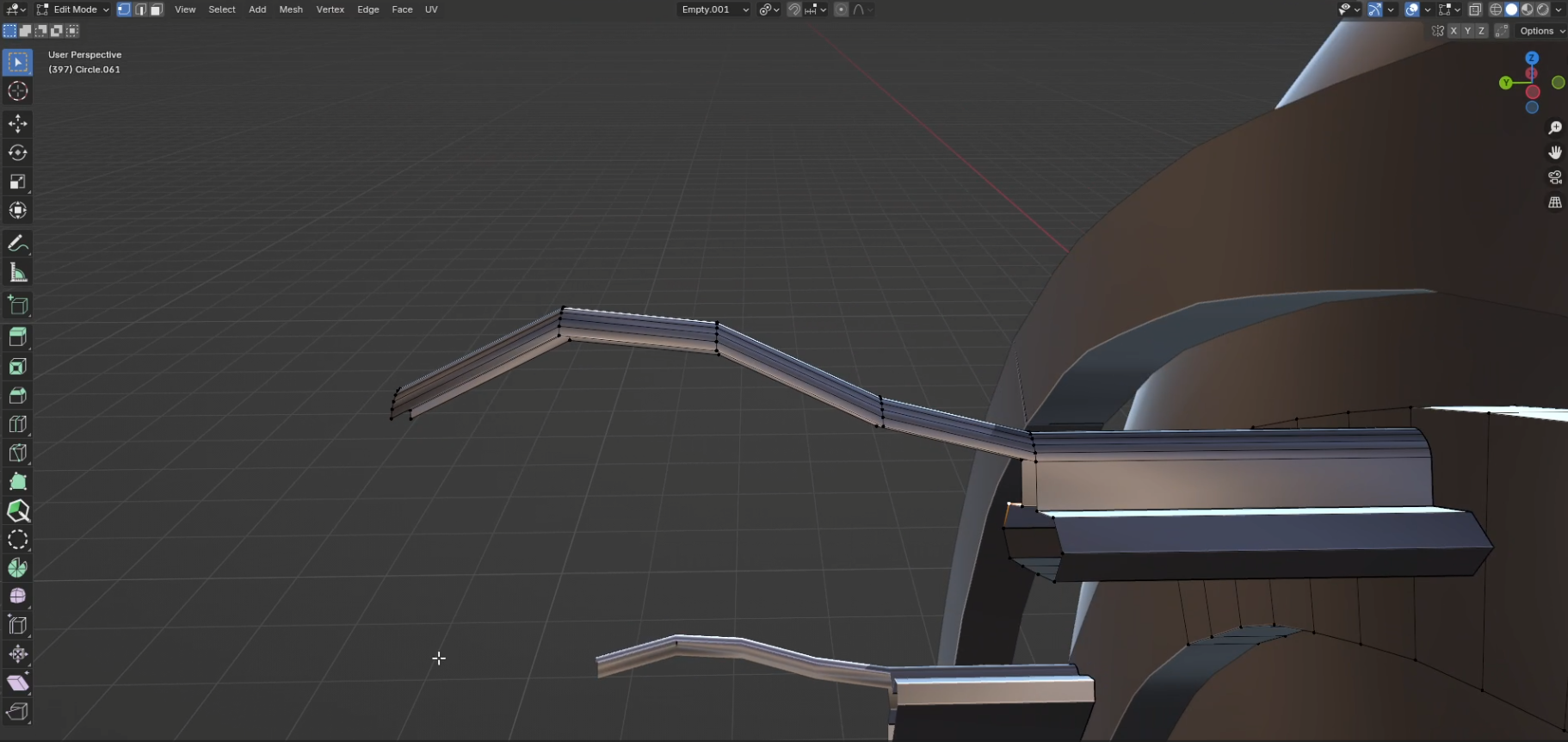Enable X axis mirror button
The image size is (1568, 742).
pyautogui.click(x=1454, y=31)
